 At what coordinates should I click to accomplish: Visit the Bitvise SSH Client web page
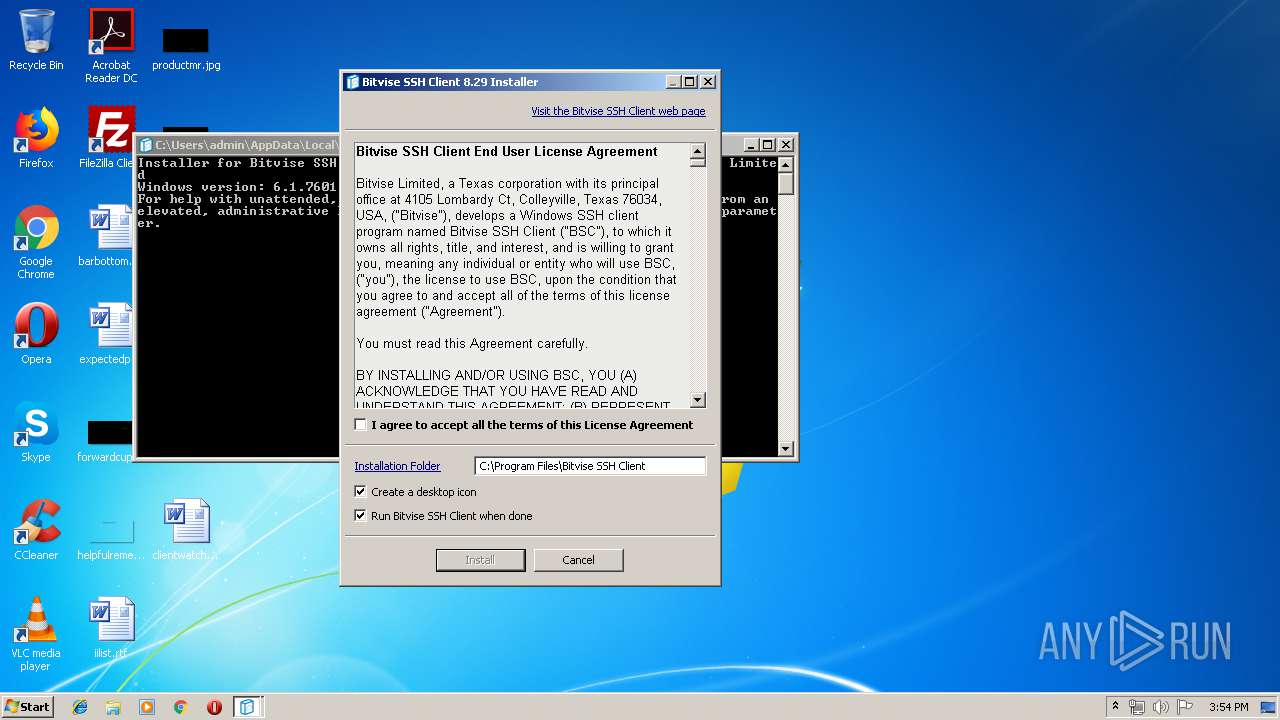pyautogui.click(x=618, y=111)
